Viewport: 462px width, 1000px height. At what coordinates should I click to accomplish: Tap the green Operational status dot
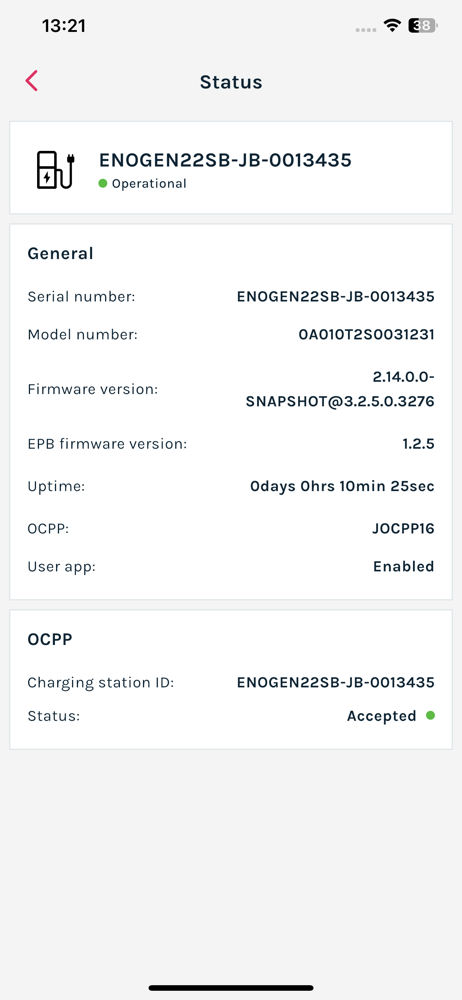click(103, 184)
